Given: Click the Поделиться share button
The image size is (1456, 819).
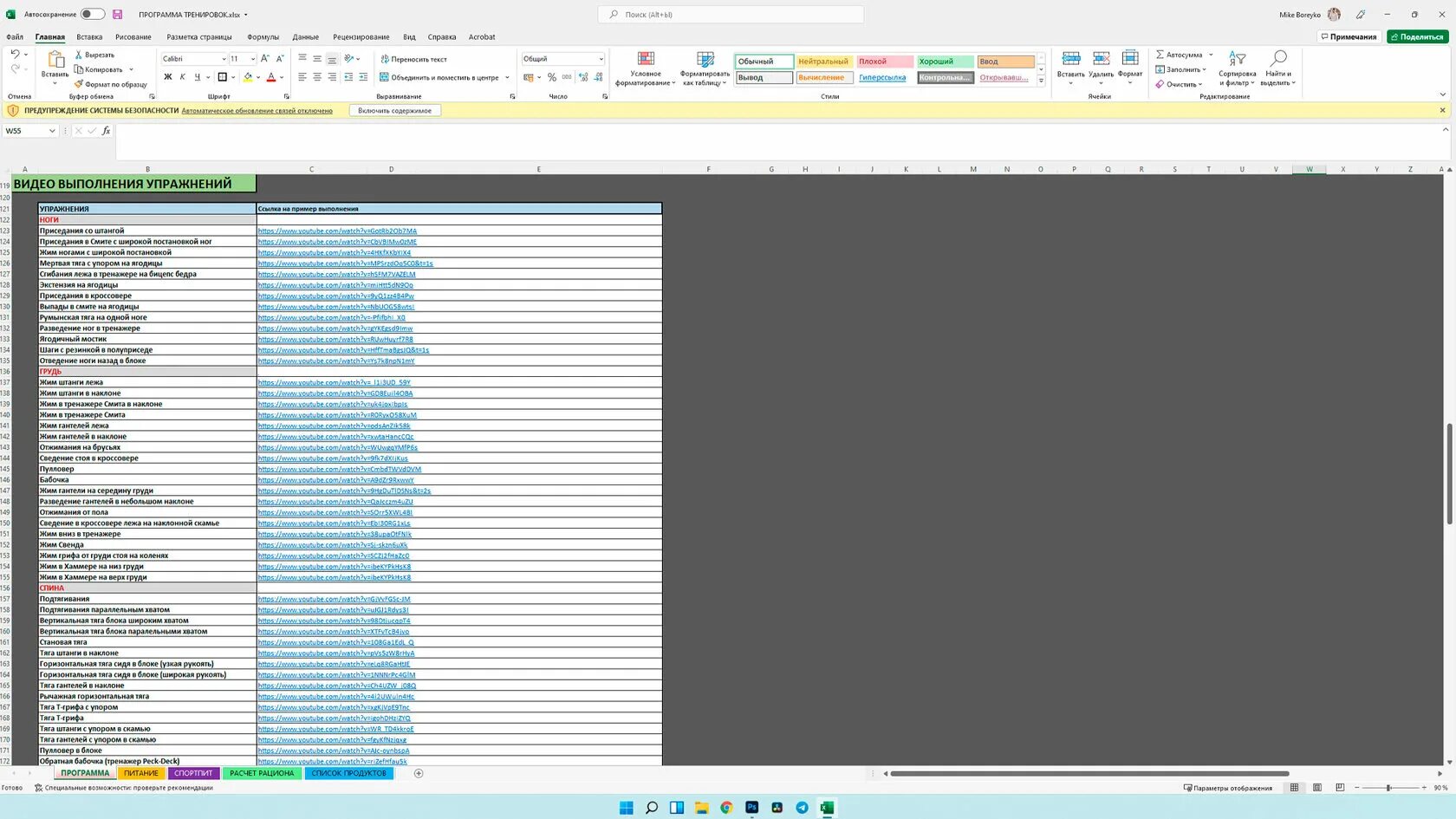Looking at the screenshot, I should tap(1417, 36).
